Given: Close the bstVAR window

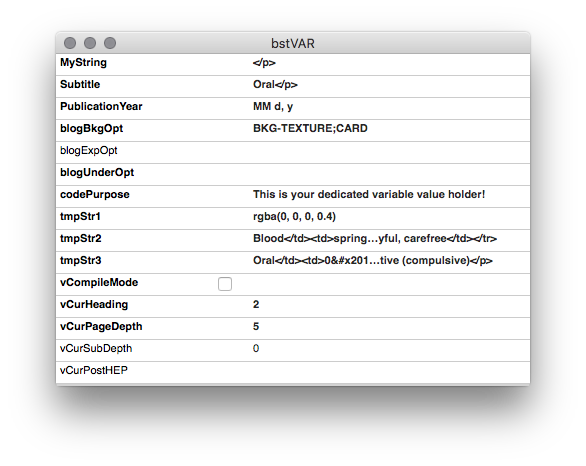Looking at the screenshot, I should point(70,43).
